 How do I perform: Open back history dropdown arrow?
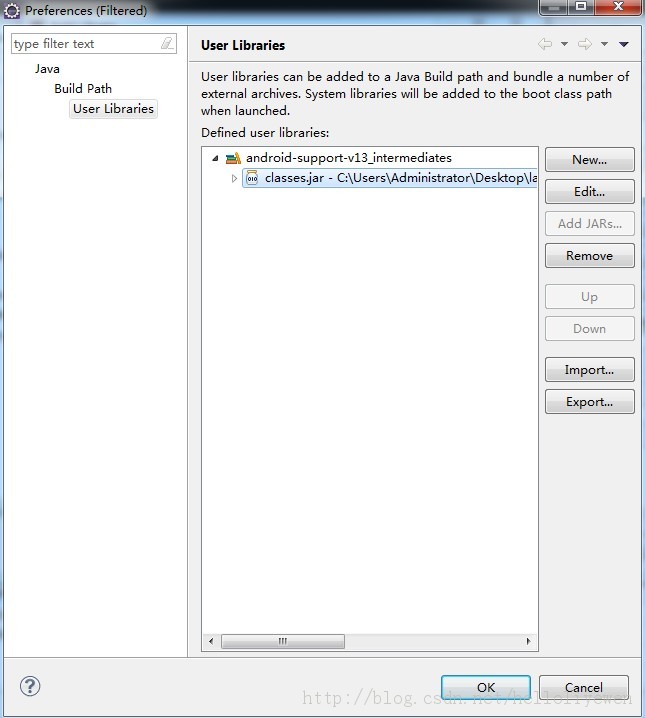[x=564, y=44]
